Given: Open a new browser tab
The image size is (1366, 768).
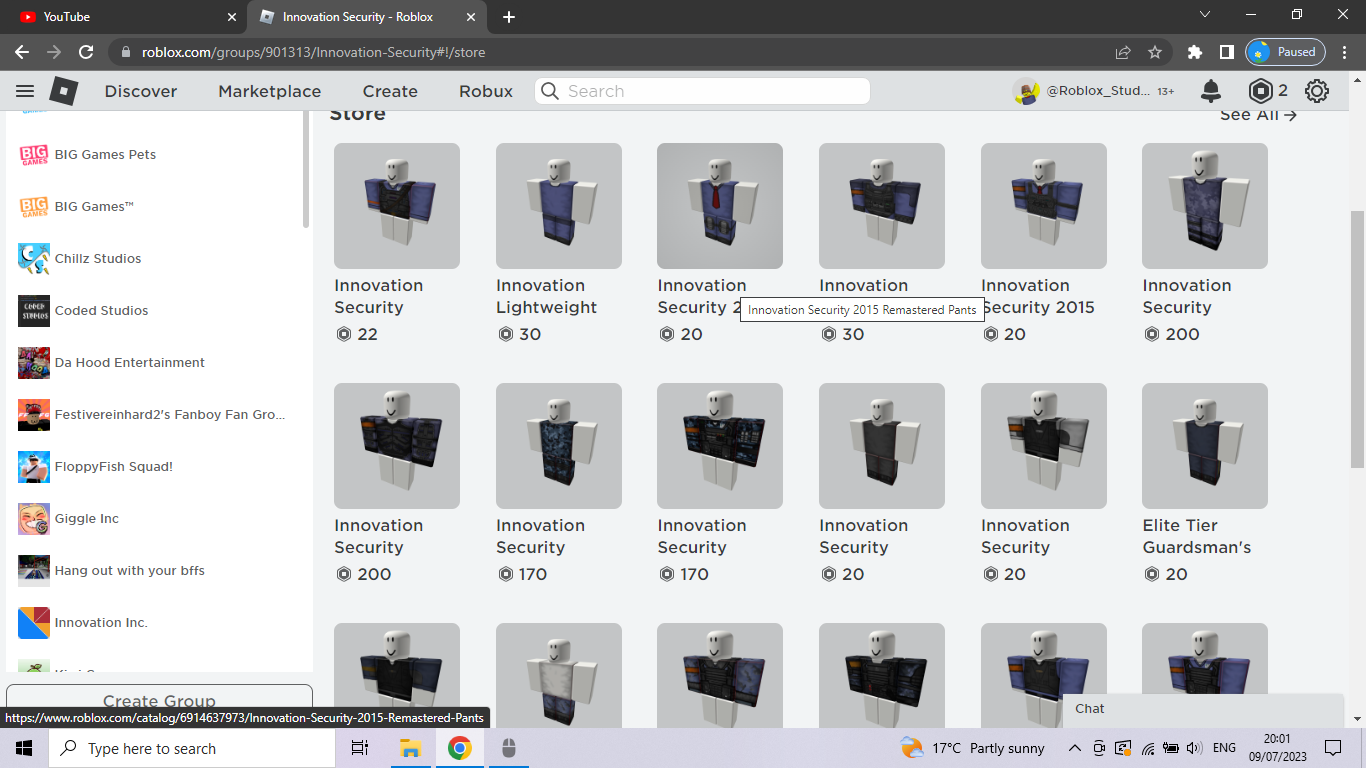Looking at the screenshot, I should pos(509,17).
